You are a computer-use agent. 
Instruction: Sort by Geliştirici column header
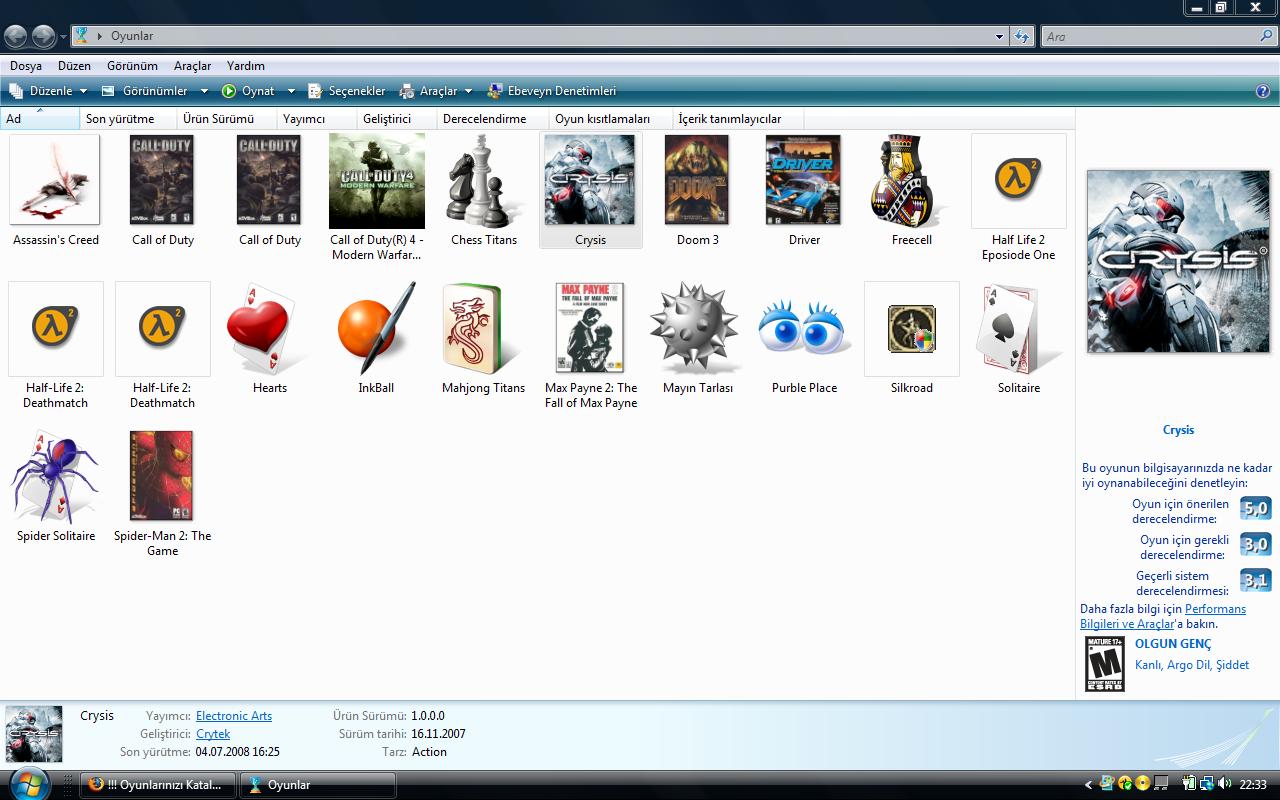tap(396, 119)
